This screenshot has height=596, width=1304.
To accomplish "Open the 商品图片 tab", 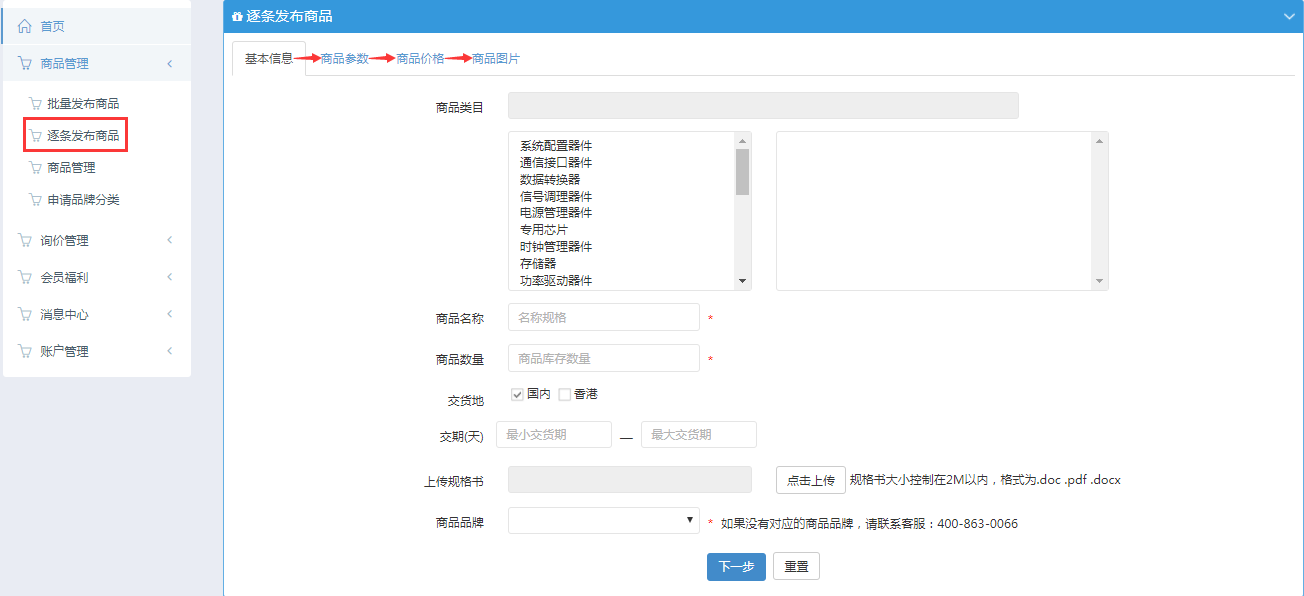I will (x=496, y=59).
